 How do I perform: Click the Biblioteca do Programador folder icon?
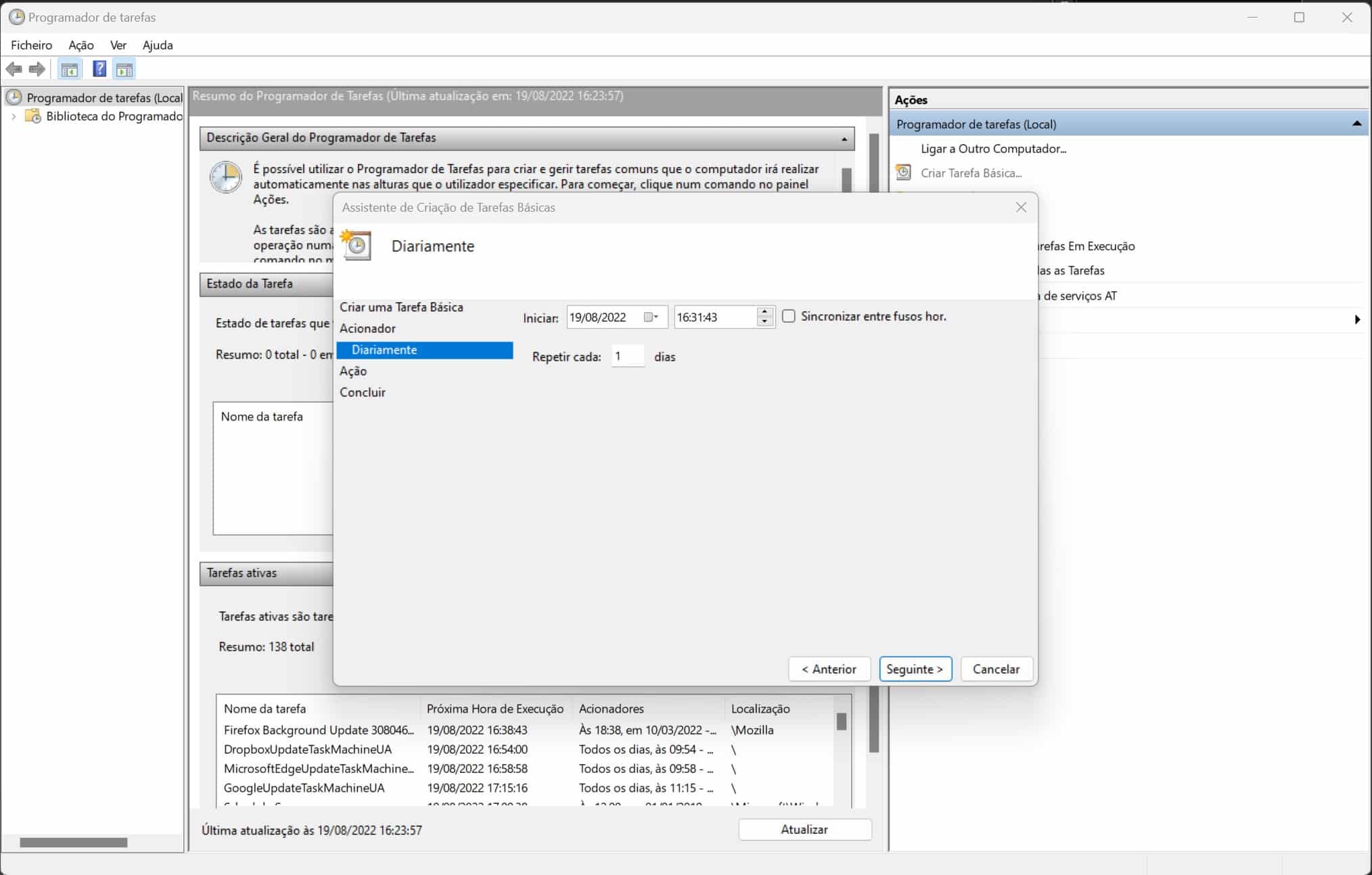(32, 116)
